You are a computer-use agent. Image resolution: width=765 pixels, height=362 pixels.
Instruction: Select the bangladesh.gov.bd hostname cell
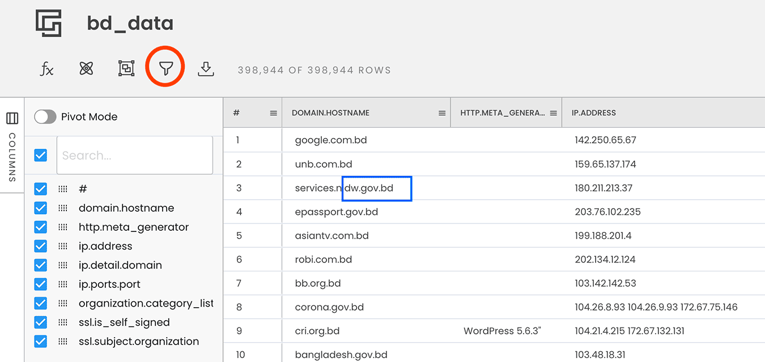[x=366, y=354]
